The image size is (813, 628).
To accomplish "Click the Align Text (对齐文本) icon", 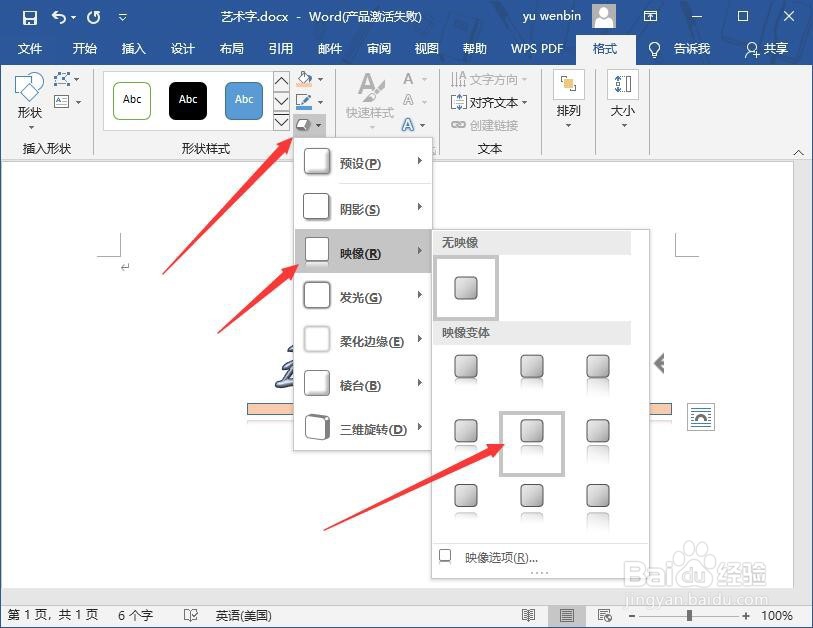I will point(490,102).
